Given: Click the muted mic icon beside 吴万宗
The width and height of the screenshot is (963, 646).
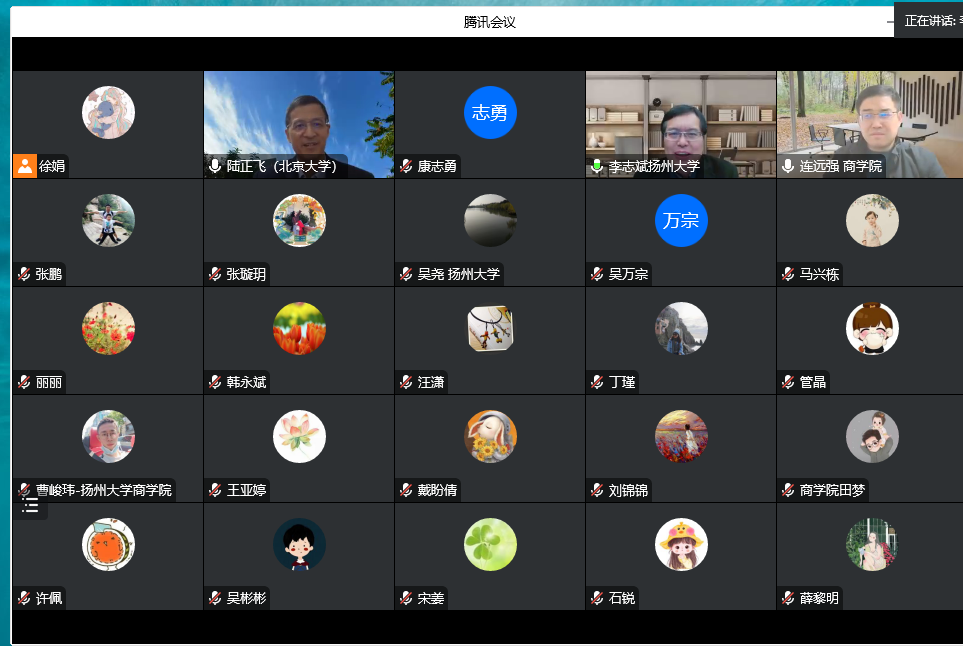Looking at the screenshot, I should (597, 274).
